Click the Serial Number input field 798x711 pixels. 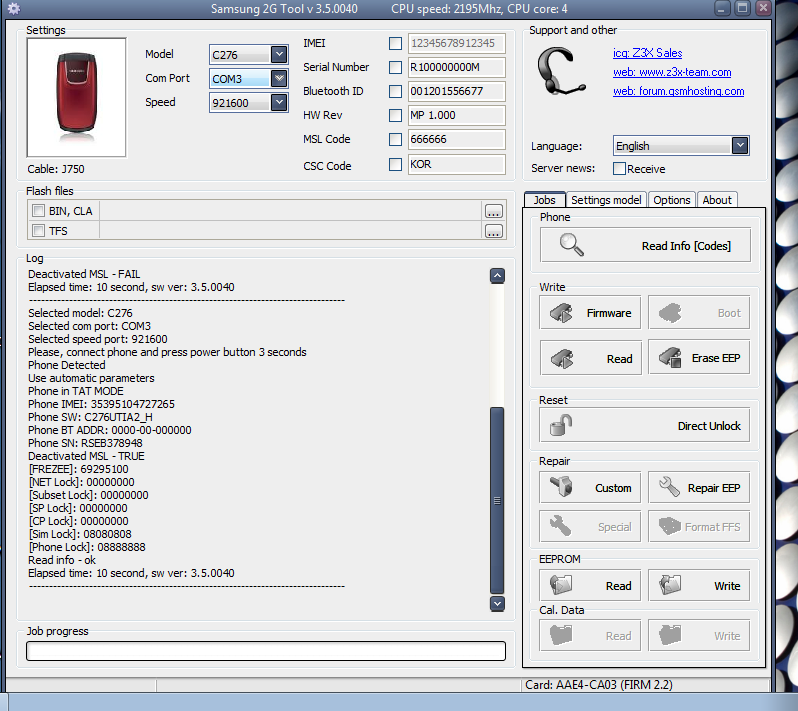(457, 67)
